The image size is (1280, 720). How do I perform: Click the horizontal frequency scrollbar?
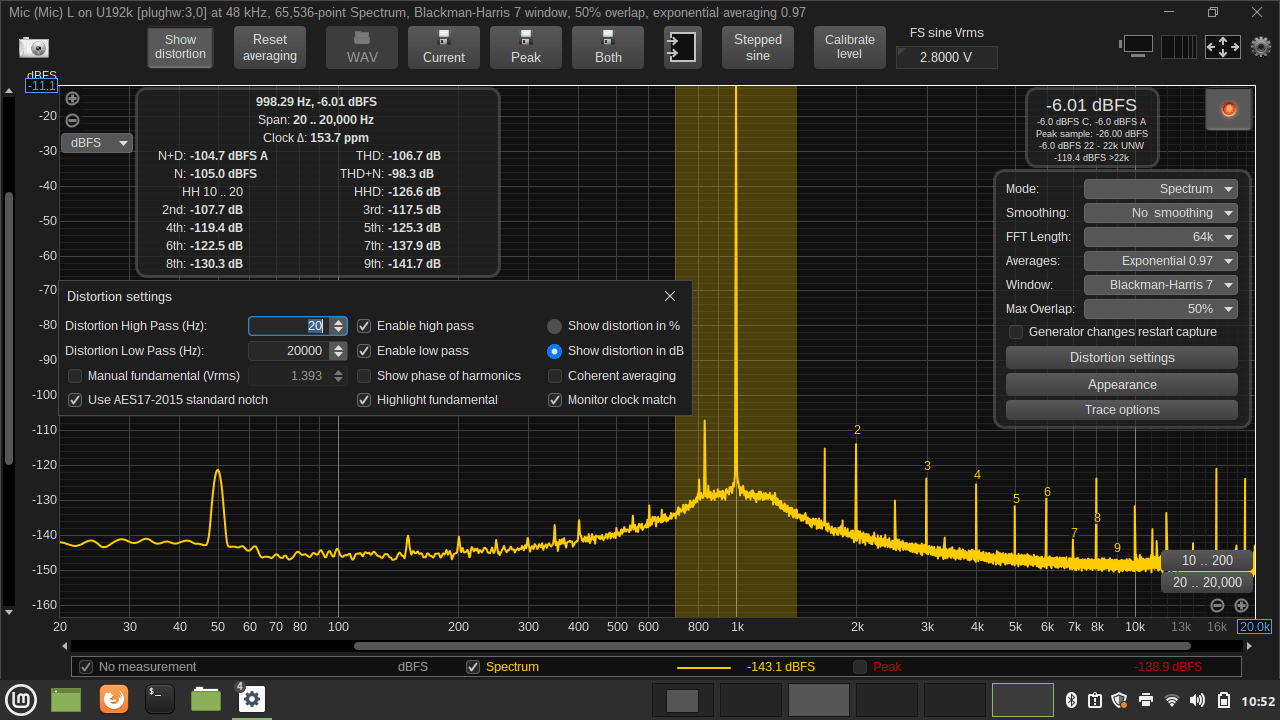[772, 646]
